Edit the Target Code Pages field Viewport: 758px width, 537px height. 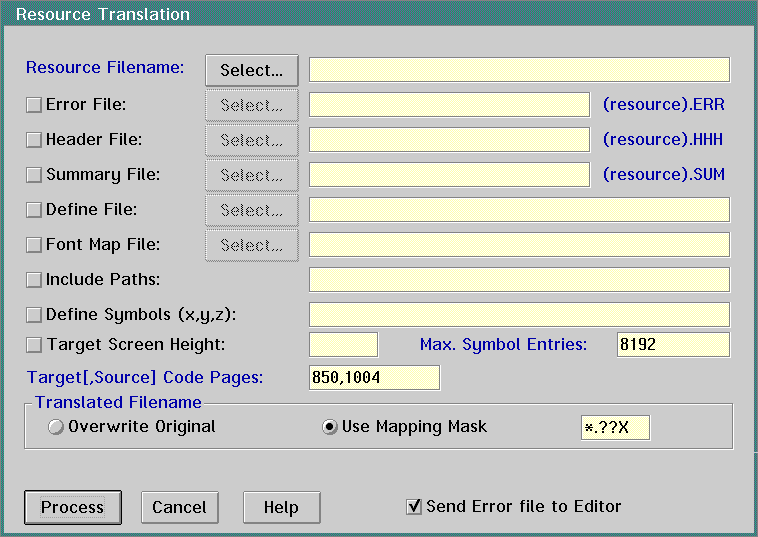coord(374,378)
